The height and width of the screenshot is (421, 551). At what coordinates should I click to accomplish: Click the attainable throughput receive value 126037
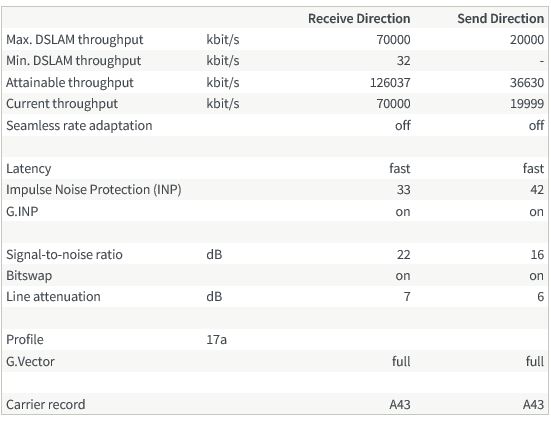pyautogui.click(x=390, y=83)
